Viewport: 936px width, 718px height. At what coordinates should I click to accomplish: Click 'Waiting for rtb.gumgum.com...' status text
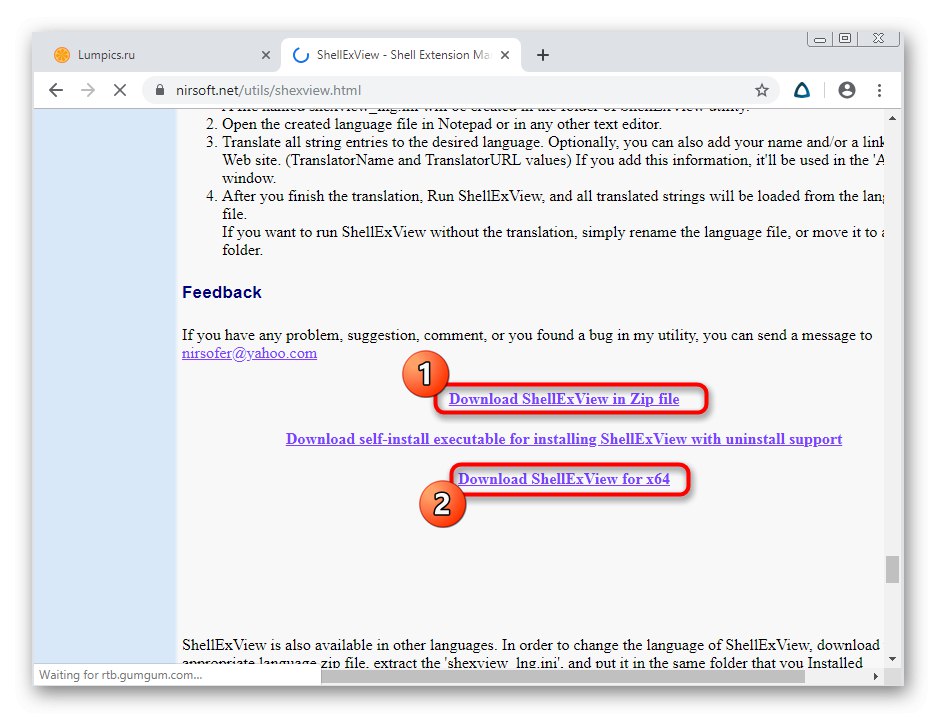click(x=121, y=675)
